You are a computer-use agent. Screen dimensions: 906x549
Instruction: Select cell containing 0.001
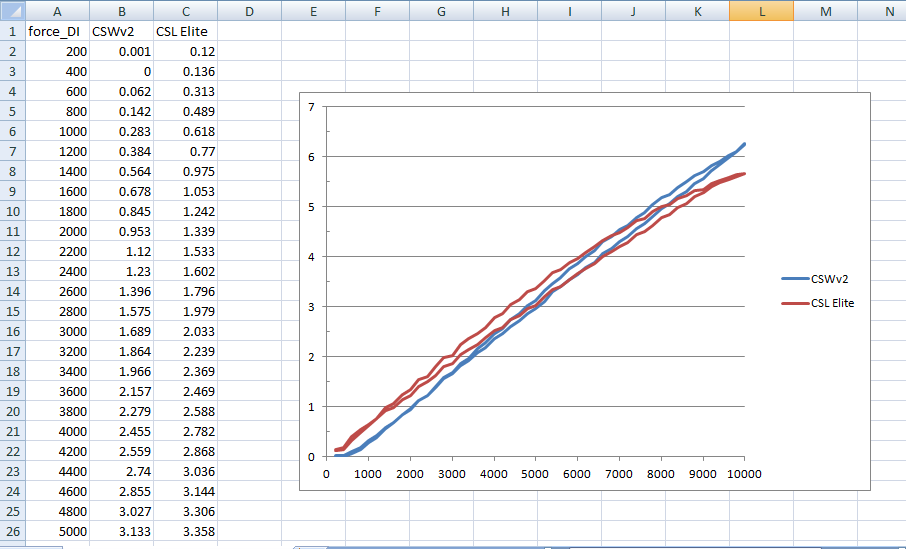coord(121,51)
